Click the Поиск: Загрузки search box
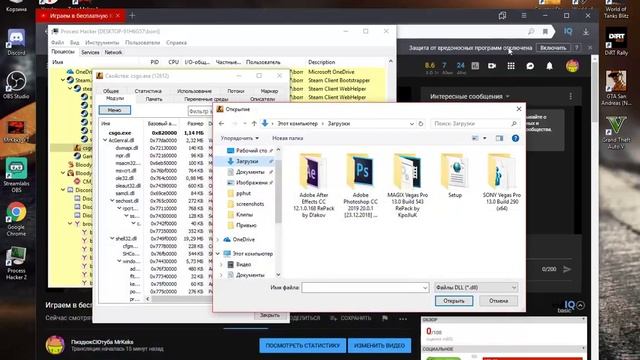Screen dimensions: 640x360 point(476,124)
